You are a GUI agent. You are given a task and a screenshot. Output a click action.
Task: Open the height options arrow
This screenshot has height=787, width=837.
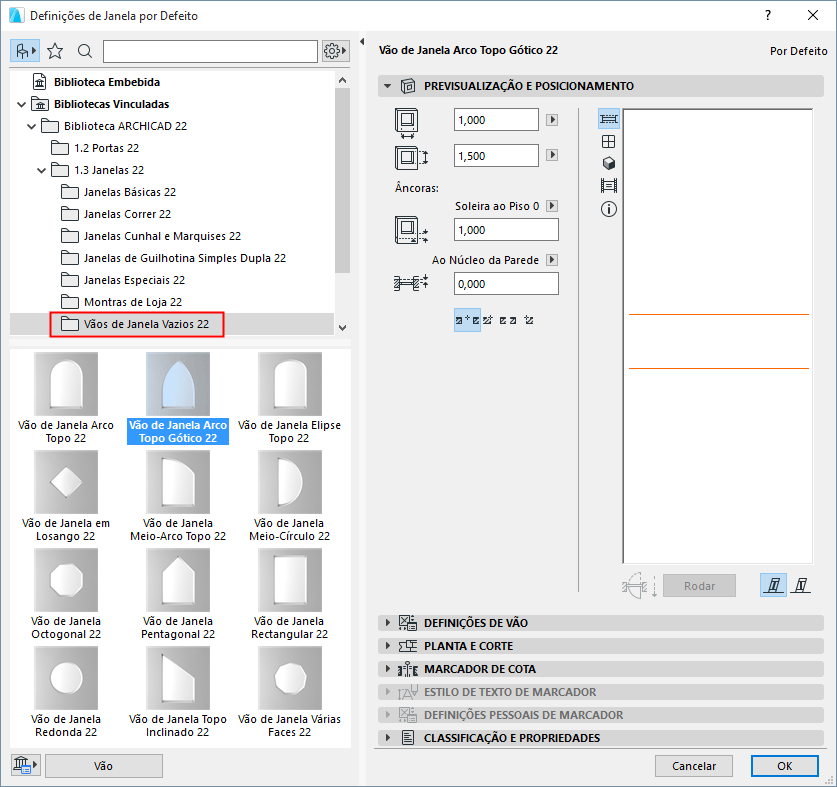[552, 155]
